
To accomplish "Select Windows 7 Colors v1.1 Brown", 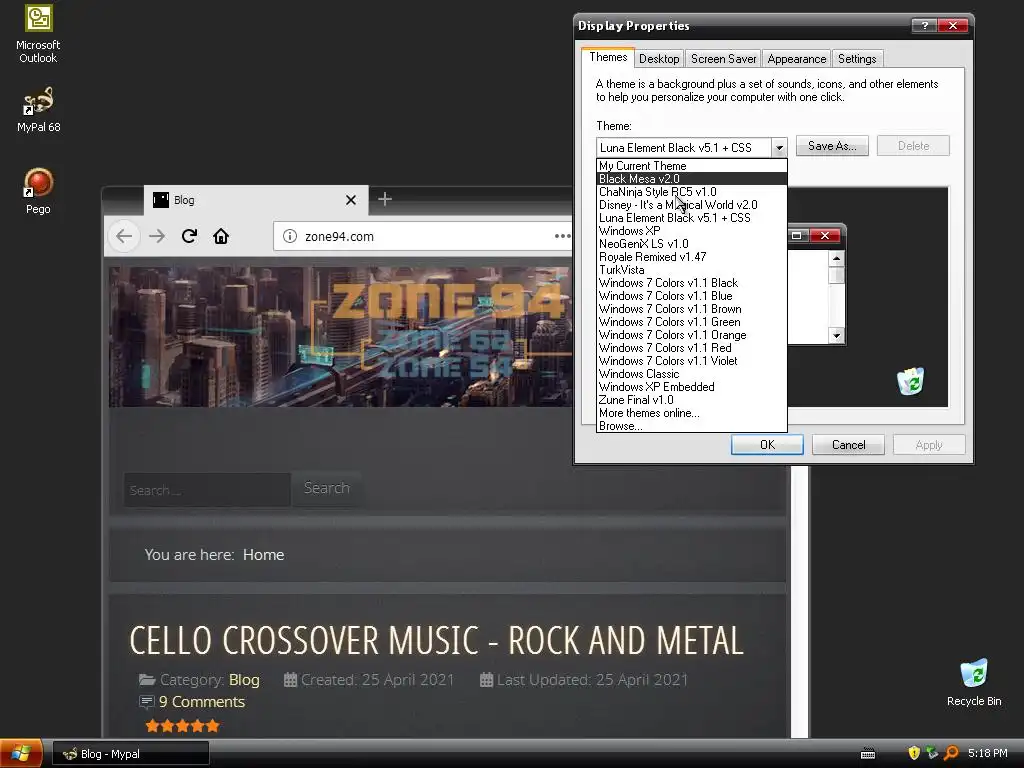I will tap(692, 310).
